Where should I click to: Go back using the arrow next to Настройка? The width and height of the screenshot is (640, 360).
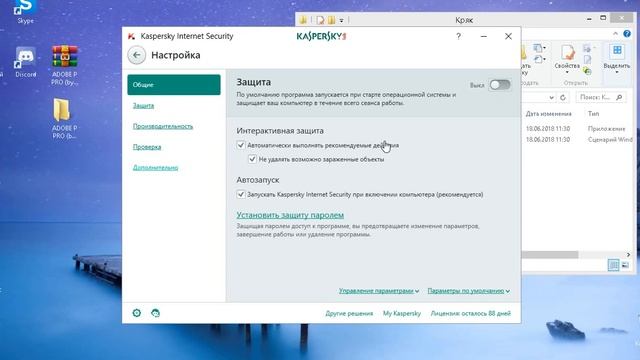136,55
